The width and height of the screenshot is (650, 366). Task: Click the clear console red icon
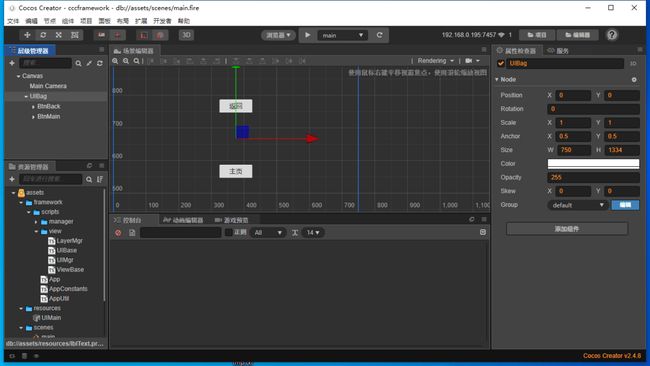point(118,233)
